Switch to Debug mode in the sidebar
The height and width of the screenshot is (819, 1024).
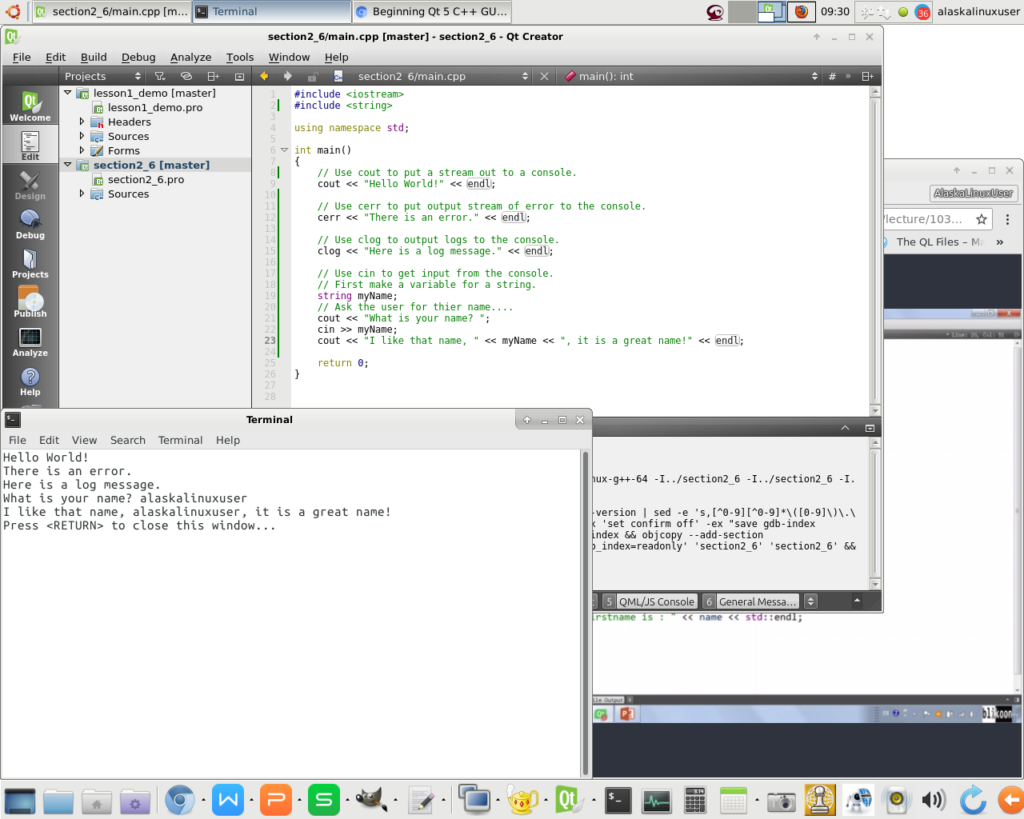tap(30, 224)
